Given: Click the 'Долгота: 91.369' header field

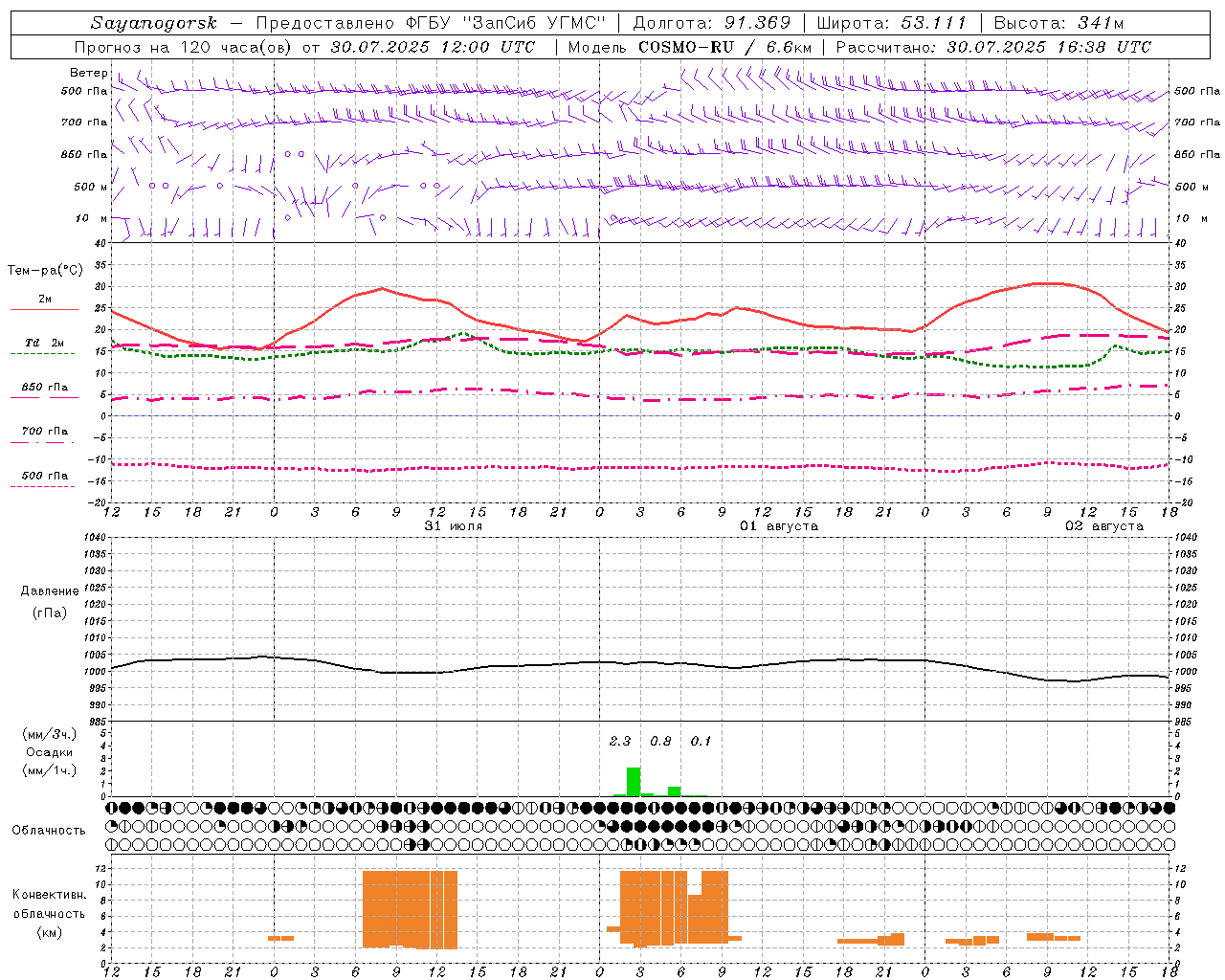Looking at the screenshot, I should [x=712, y=23].
